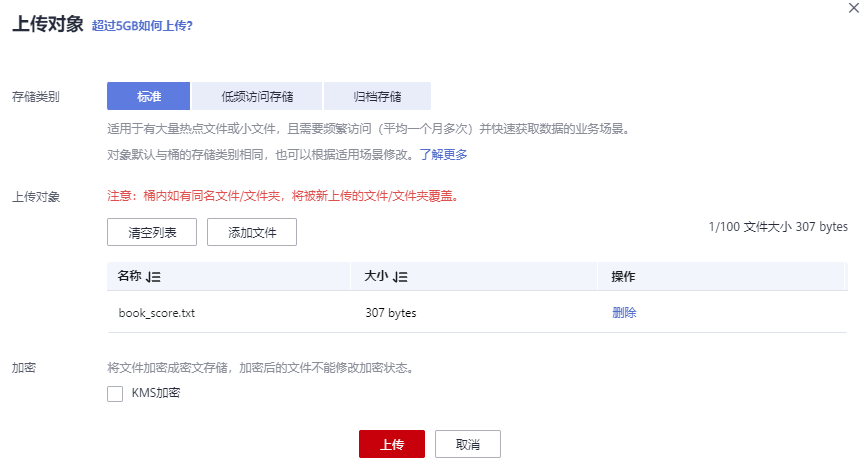This screenshot has width=862, height=469.
Task: Click the 操作 column header
Action: pos(624,277)
